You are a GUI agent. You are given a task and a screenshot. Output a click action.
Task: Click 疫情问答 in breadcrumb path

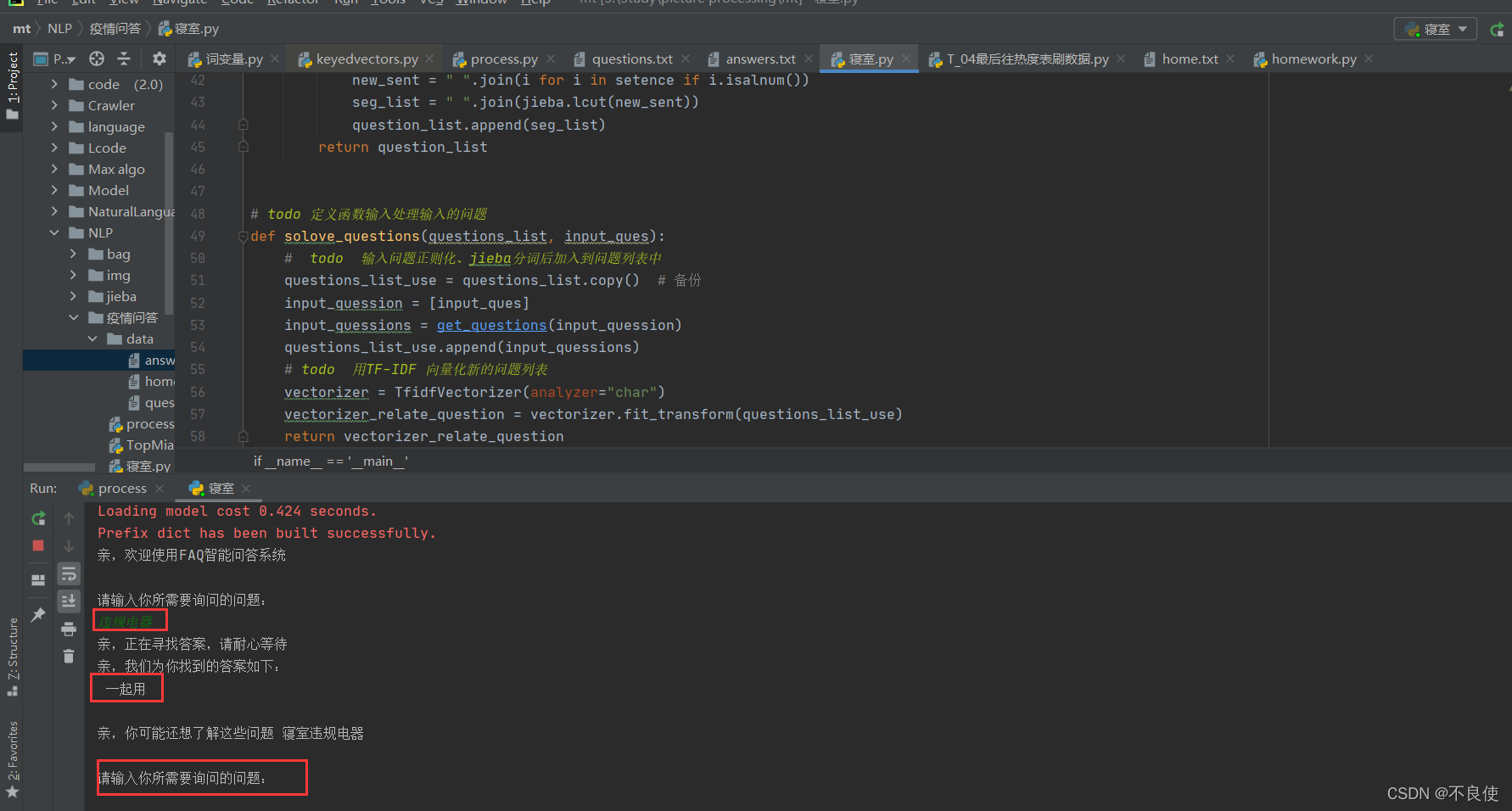[115, 29]
